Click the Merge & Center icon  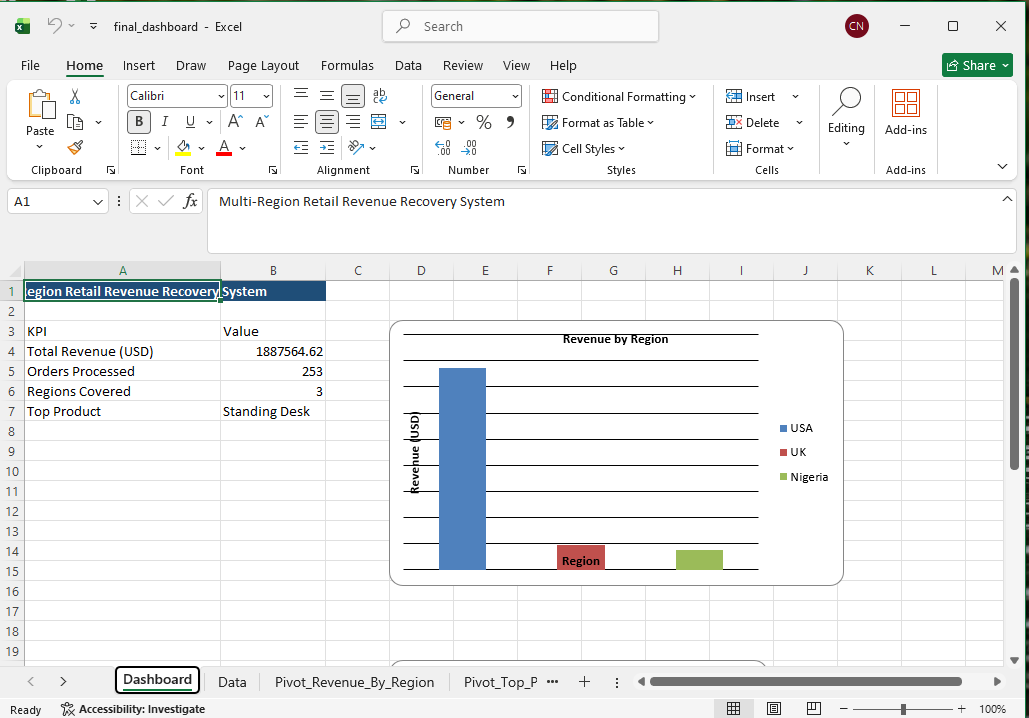click(379, 121)
